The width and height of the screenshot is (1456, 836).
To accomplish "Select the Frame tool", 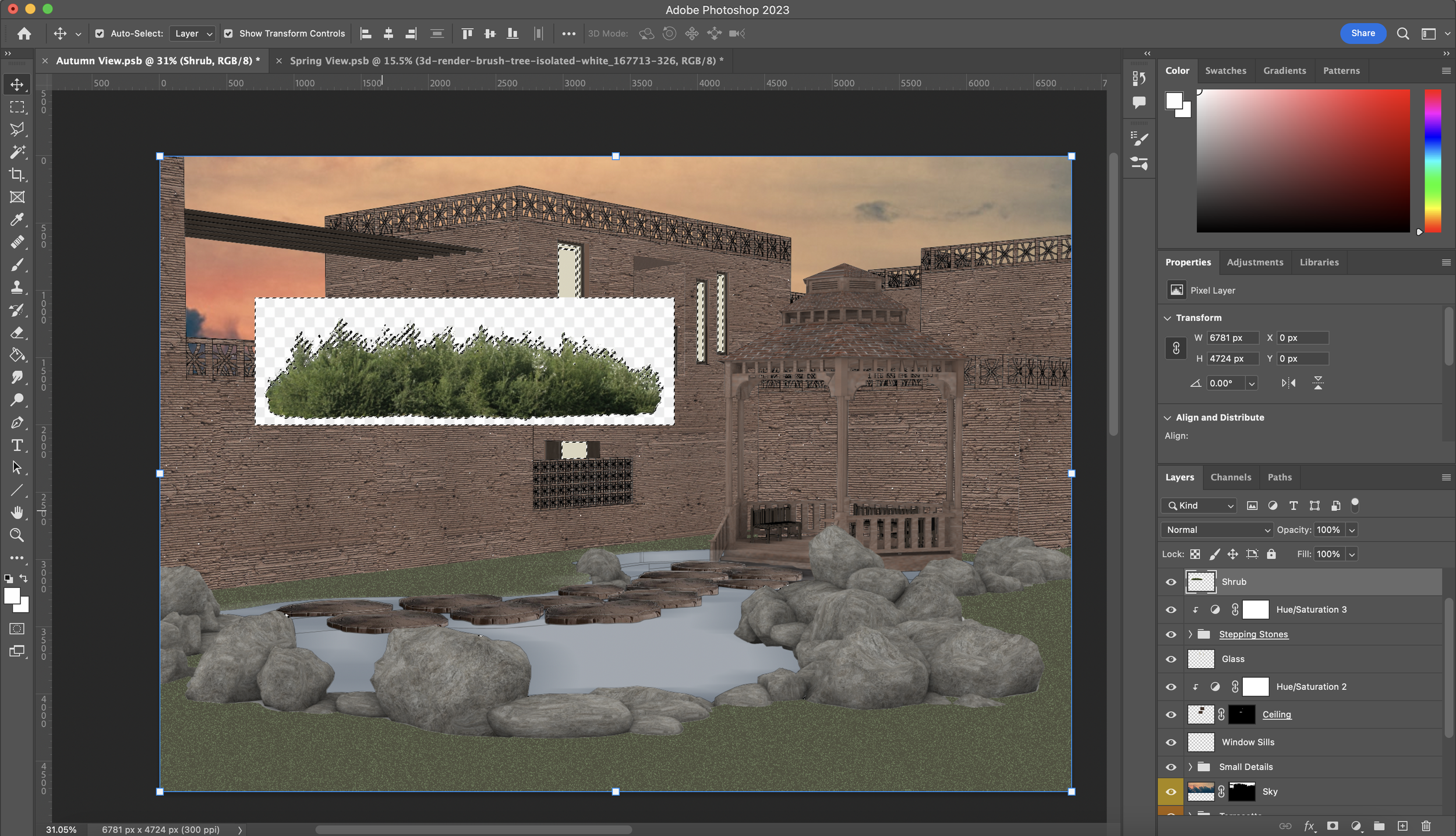I will (17, 197).
